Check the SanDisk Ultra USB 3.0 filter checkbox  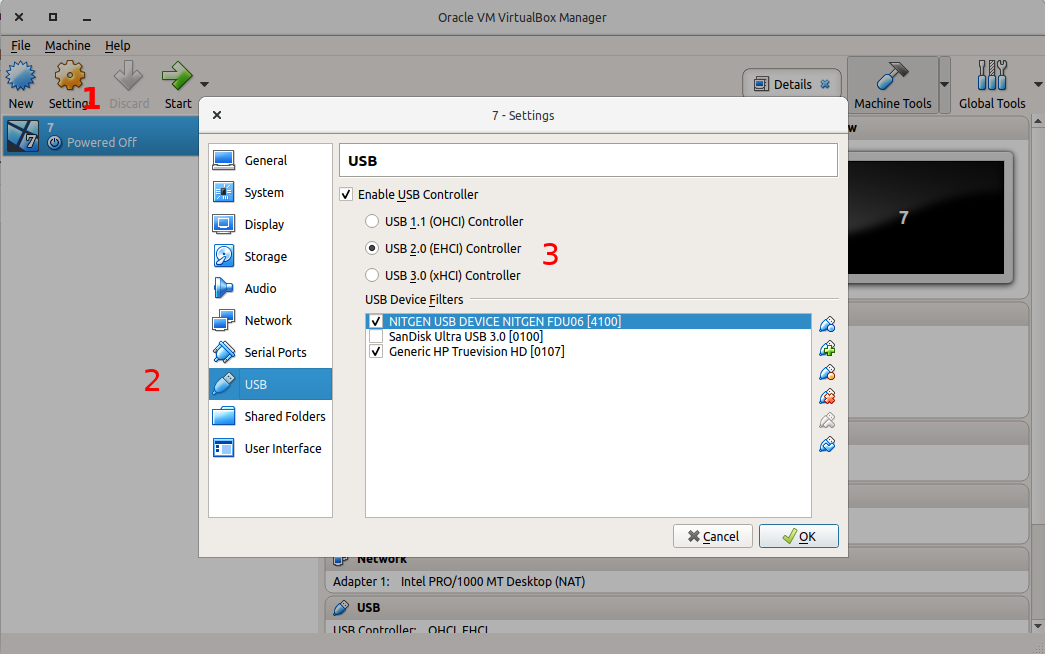376,337
